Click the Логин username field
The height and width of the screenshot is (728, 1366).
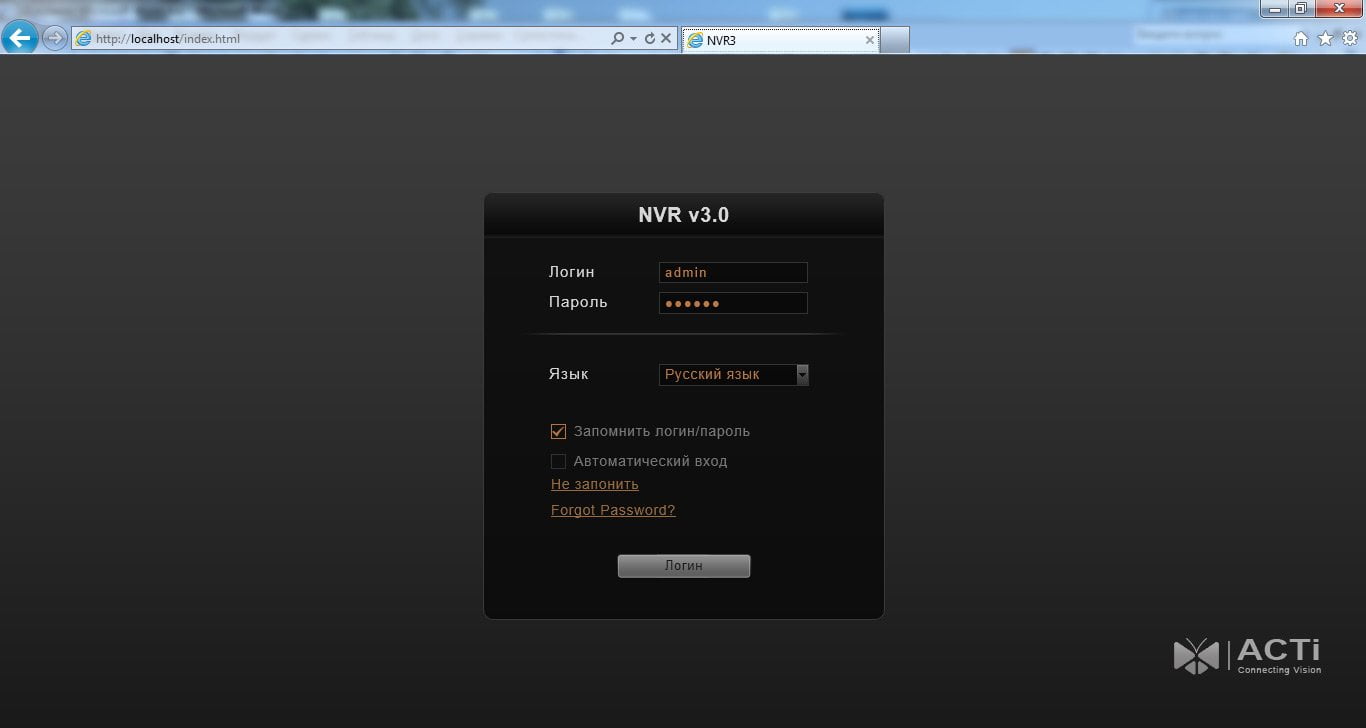(x=733, y=272)
